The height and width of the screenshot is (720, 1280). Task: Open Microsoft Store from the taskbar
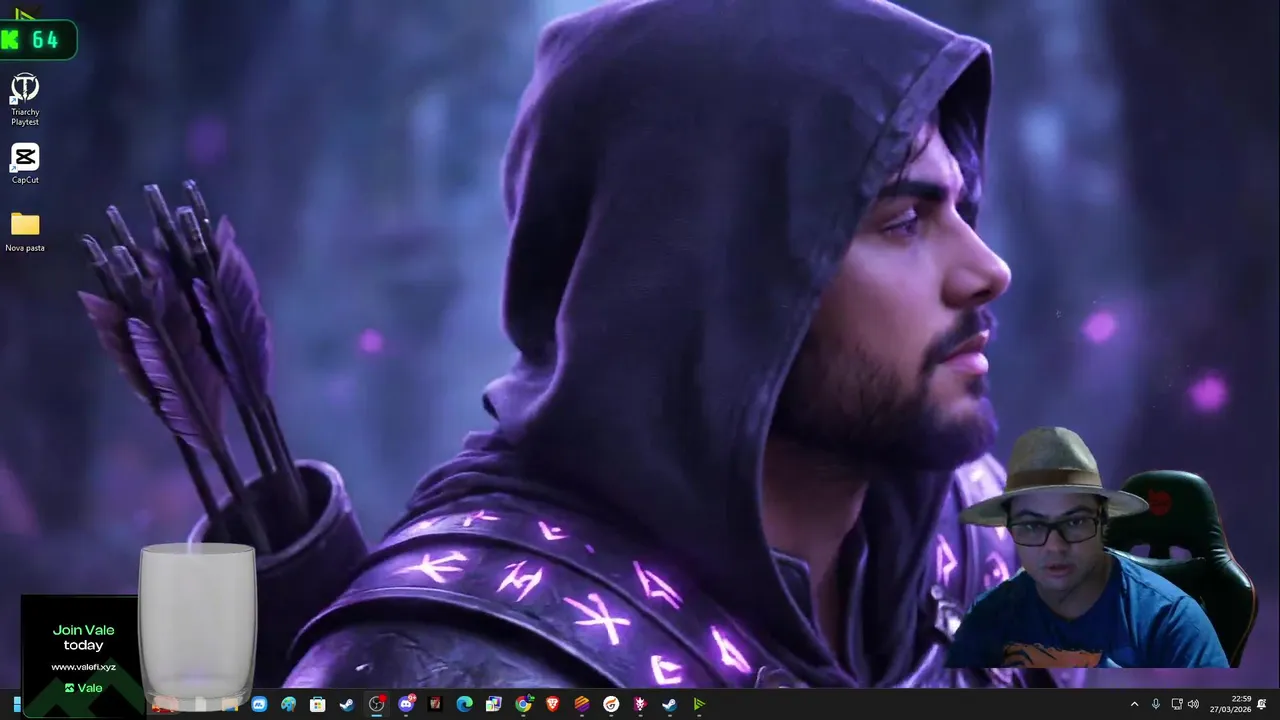coord(317,704)
